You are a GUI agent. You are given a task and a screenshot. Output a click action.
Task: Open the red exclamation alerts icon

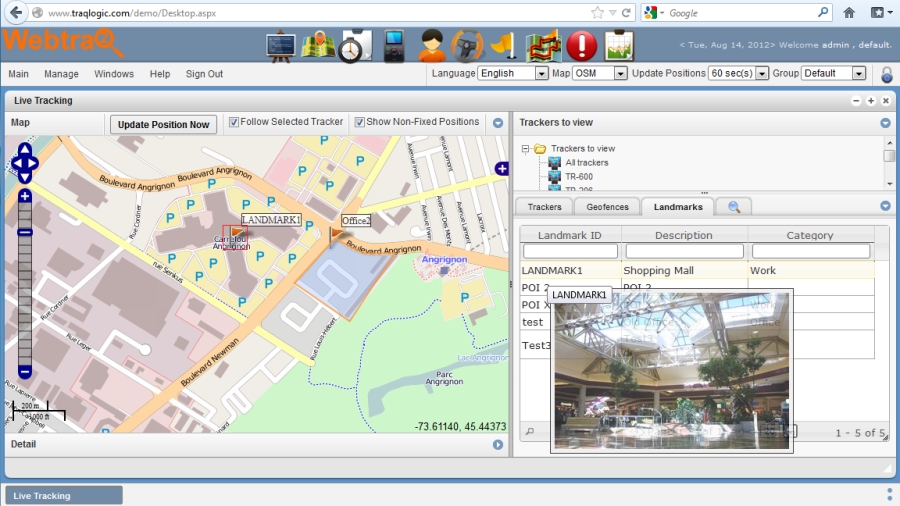(581, 45)
